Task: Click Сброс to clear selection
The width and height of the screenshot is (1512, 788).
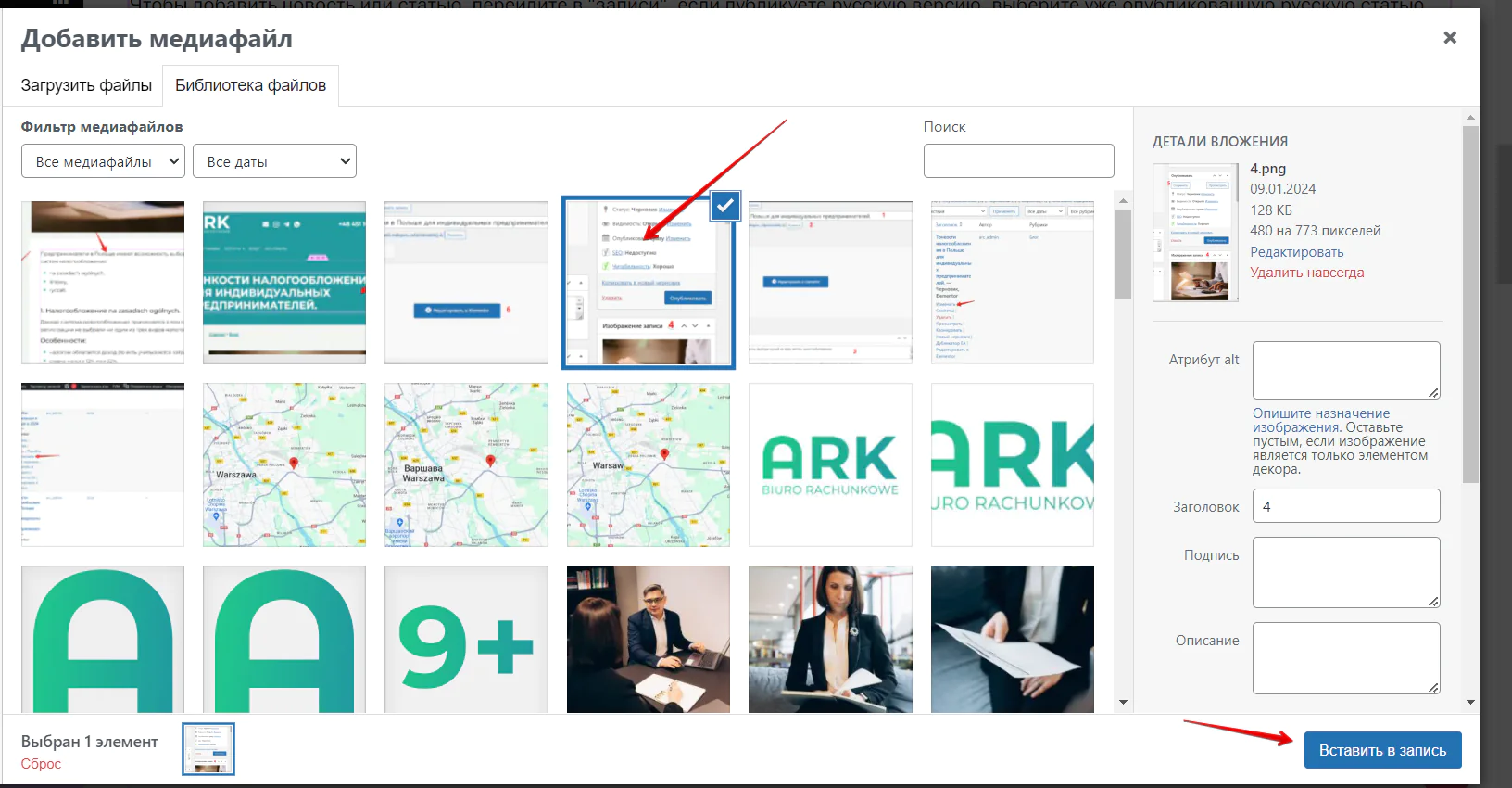Action: coord(41,764)
